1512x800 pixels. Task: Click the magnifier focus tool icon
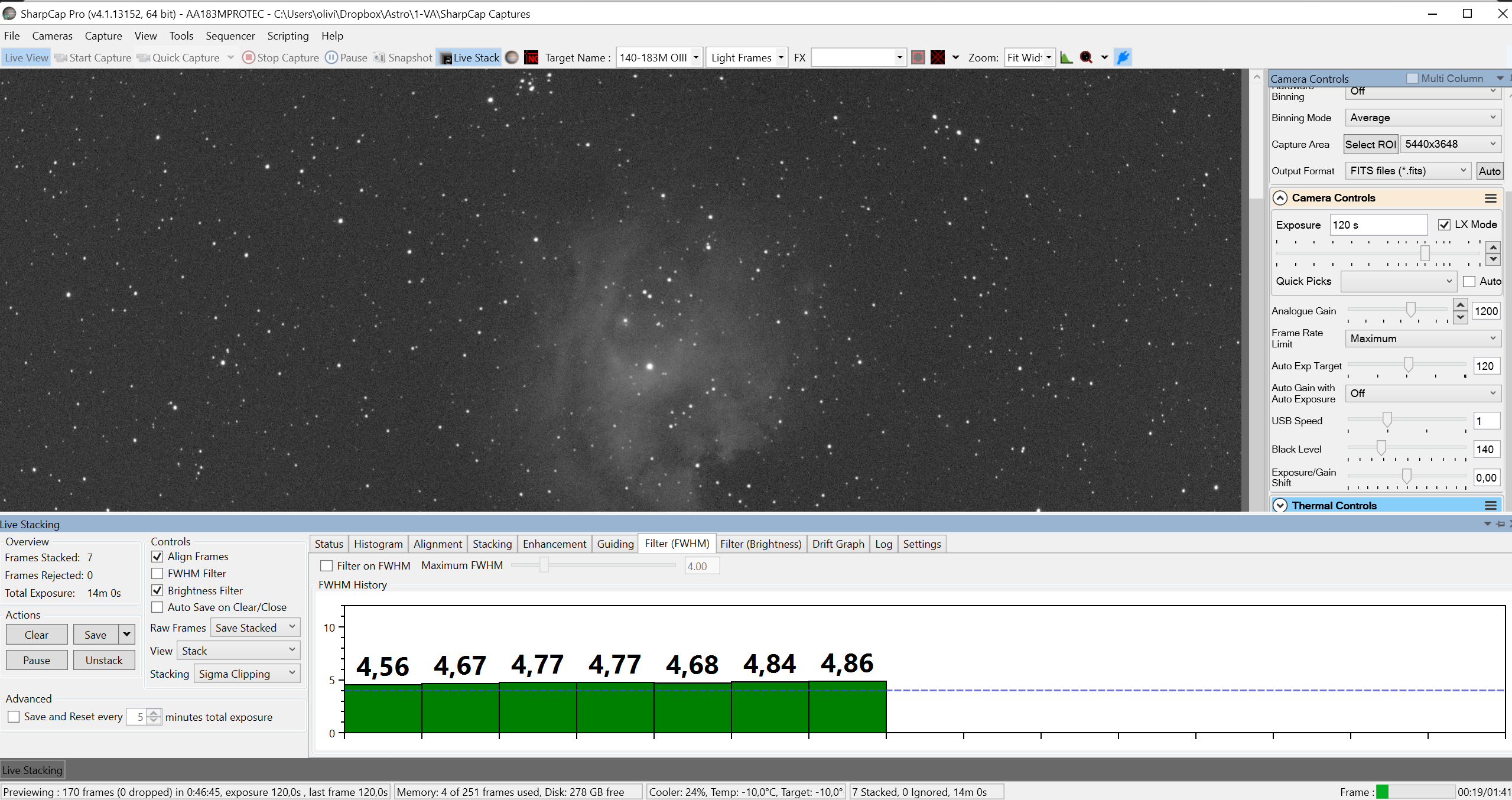coord(1086,57)
